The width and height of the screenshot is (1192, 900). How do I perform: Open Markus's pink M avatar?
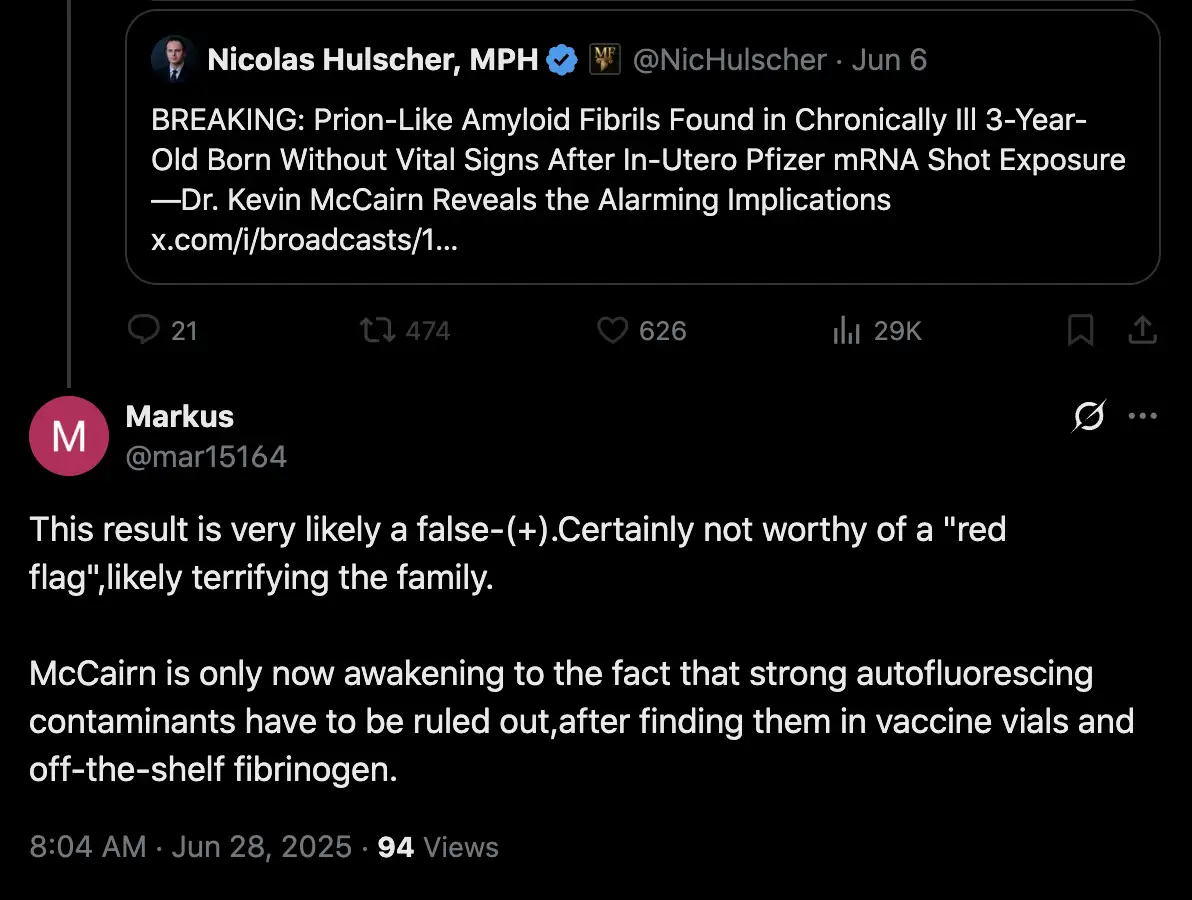[69, 436]
